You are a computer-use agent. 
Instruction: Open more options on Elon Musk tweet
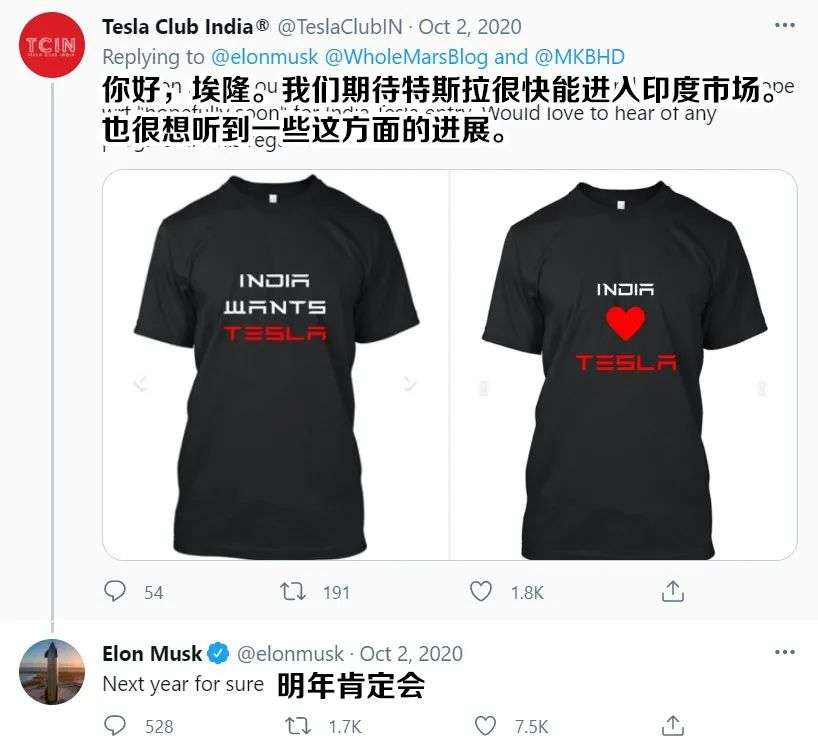[785, 652]
